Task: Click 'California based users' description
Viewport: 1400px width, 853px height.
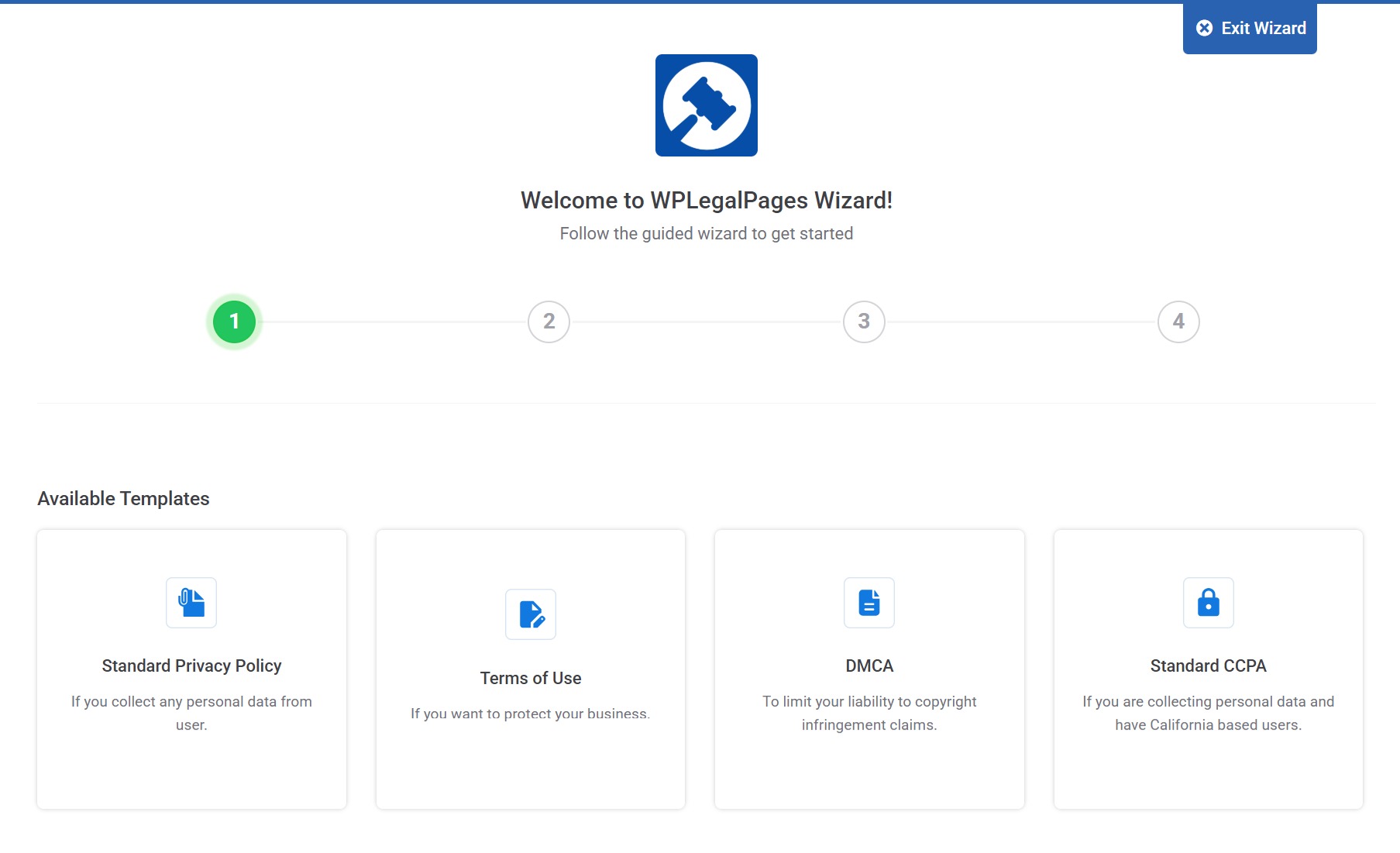Action: tap(1209, 713)
